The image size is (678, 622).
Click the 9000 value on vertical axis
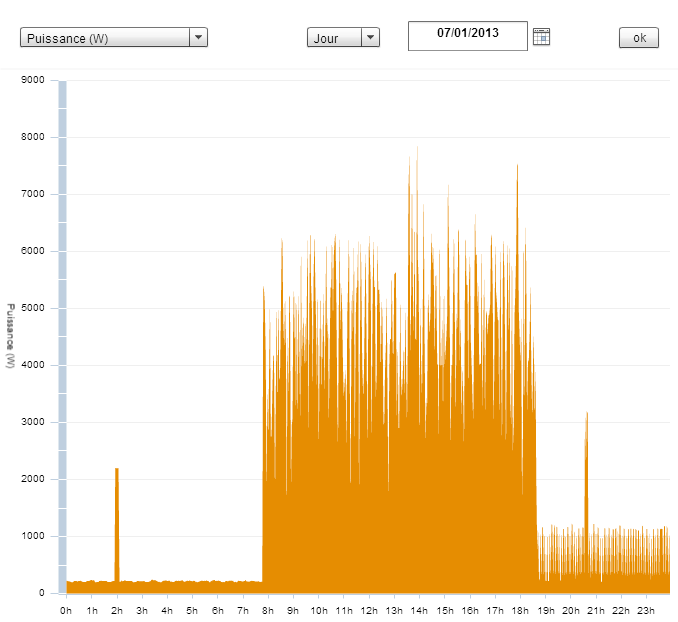[33, 80]
